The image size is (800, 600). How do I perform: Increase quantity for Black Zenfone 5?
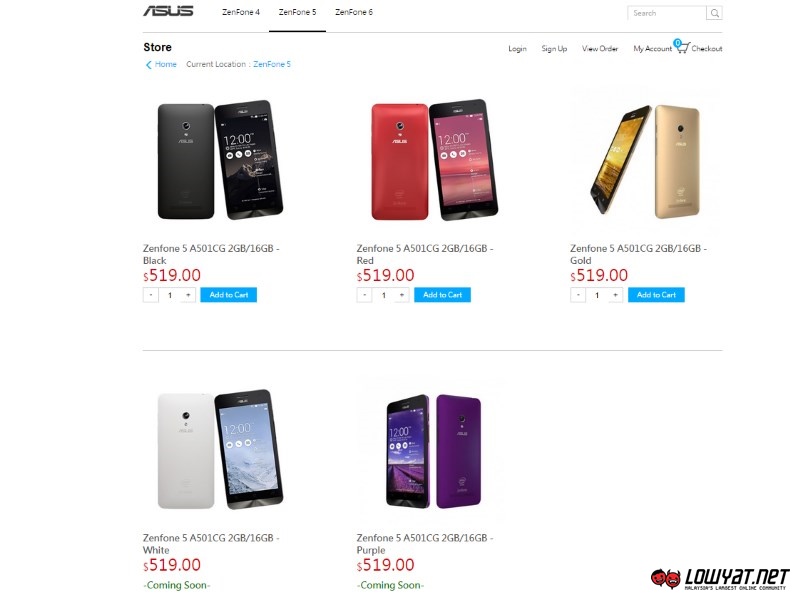188,295
